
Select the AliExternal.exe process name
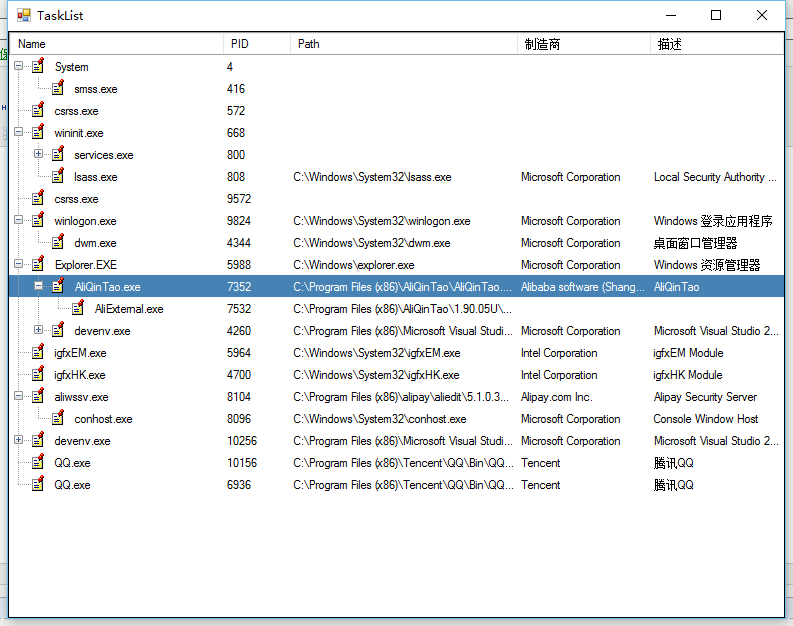(x=129, y=309)
